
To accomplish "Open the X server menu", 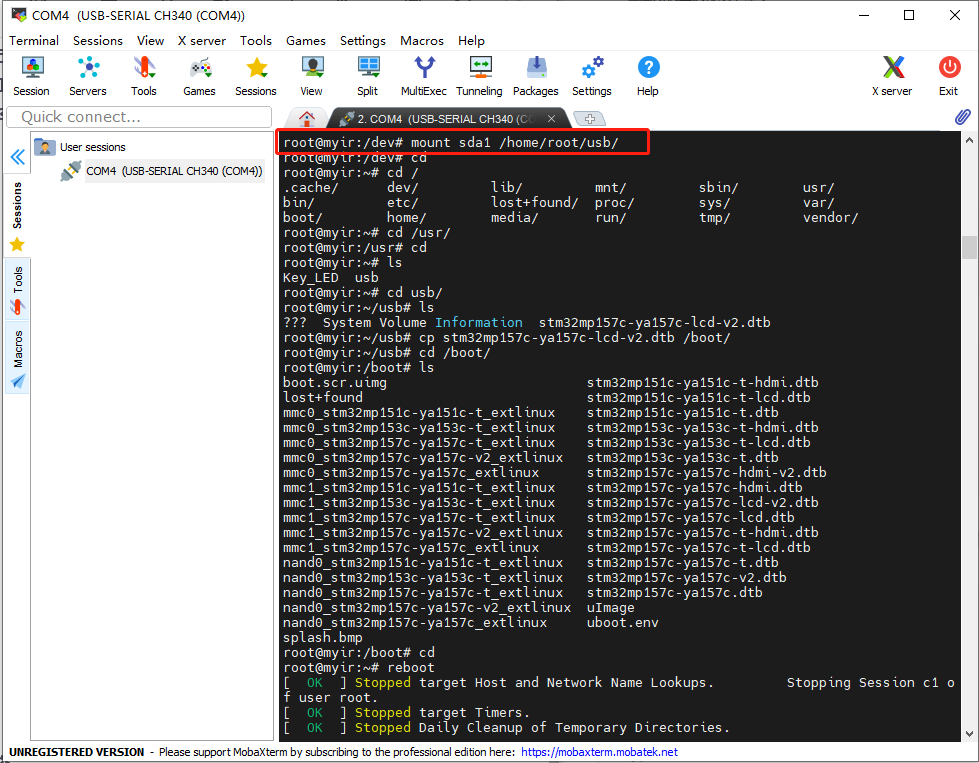I will pos(202,41).
